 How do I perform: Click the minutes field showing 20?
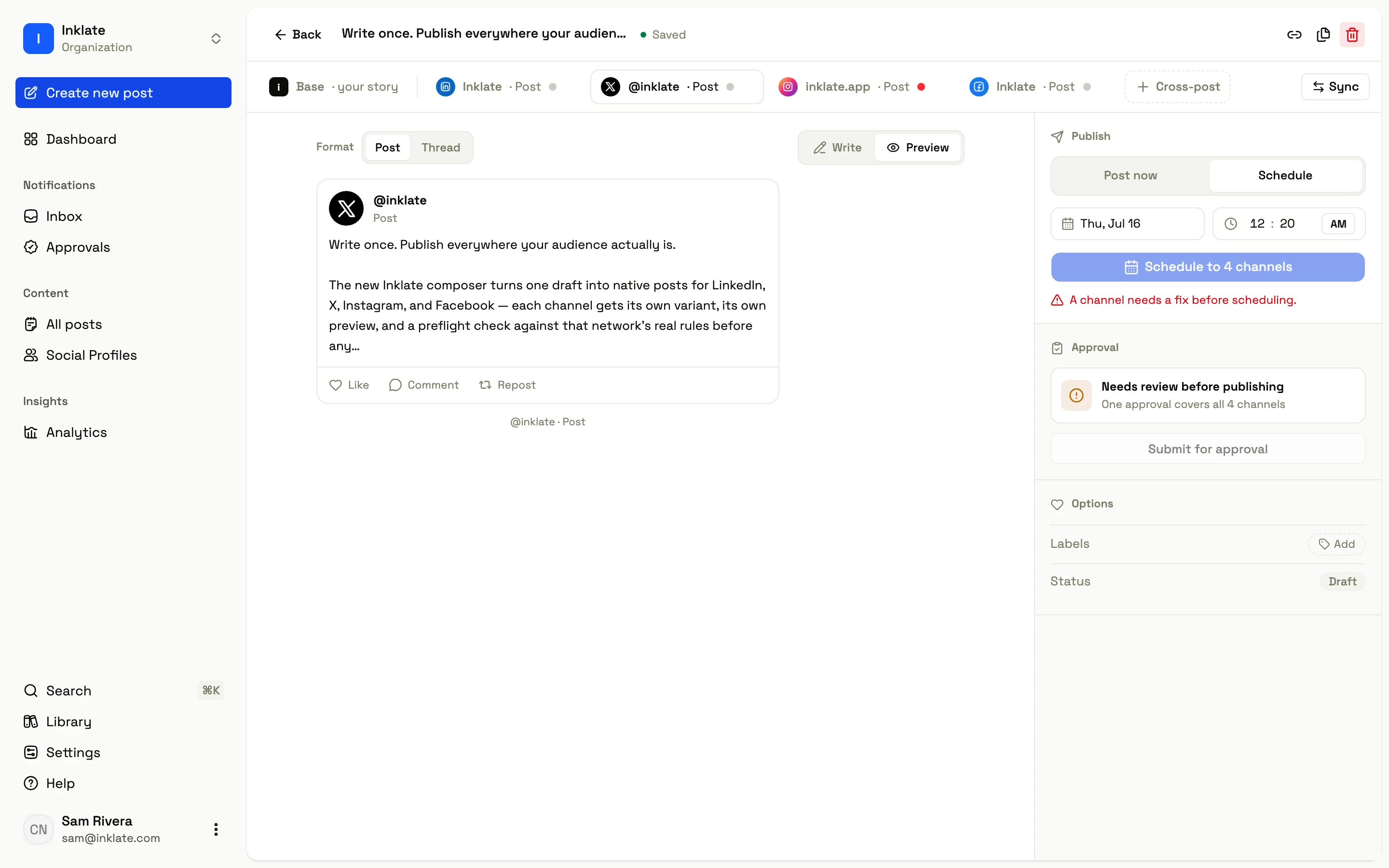1287,224
